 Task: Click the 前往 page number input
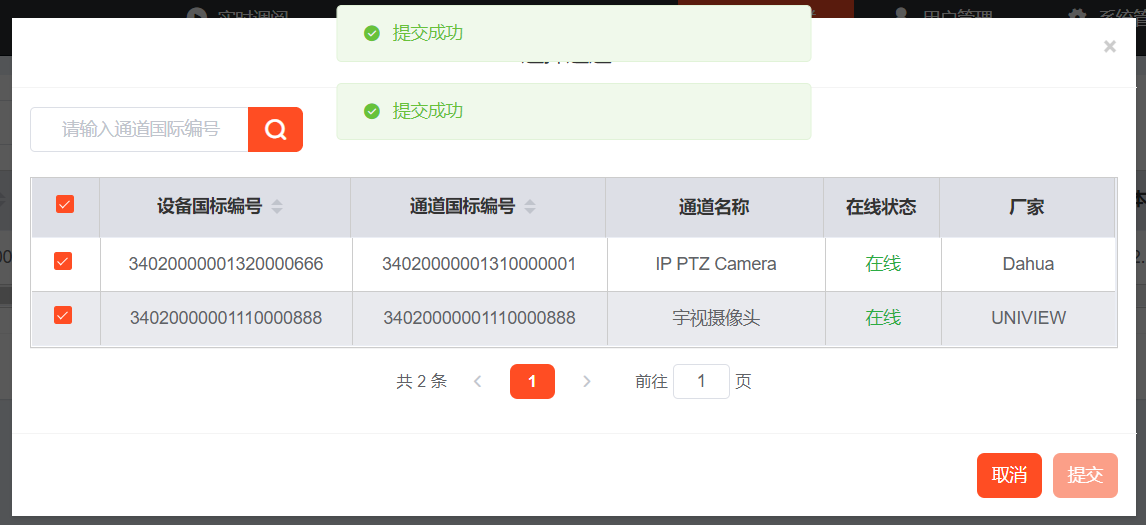[x=702, y=381]
